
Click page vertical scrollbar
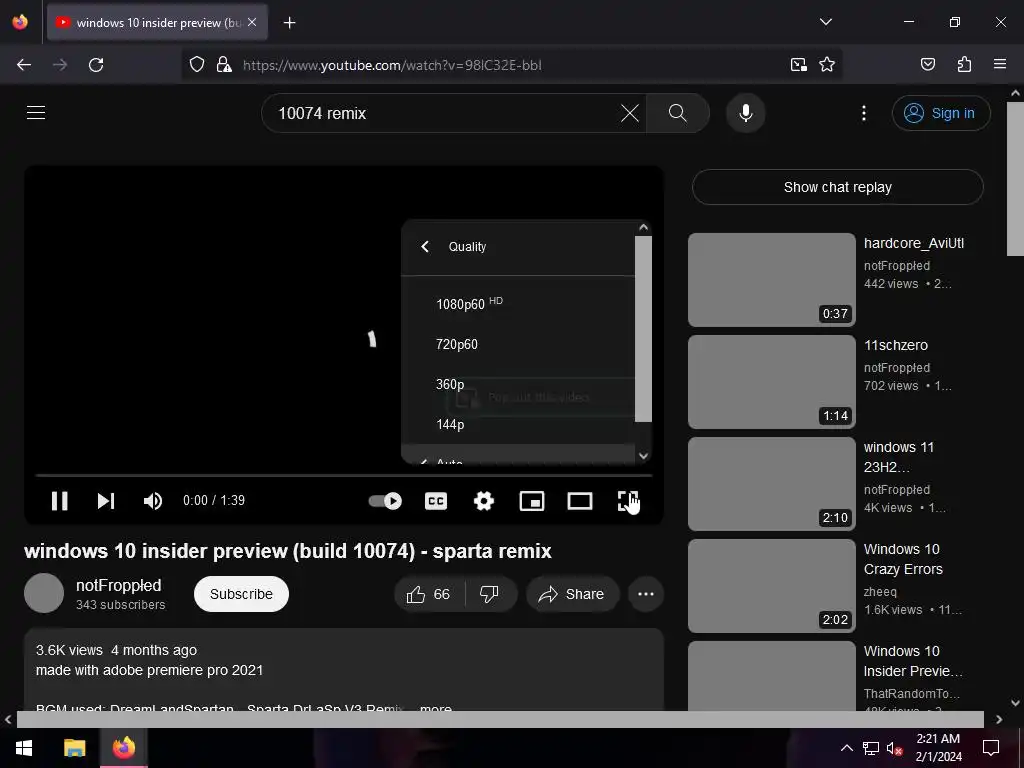point(1016,180)
